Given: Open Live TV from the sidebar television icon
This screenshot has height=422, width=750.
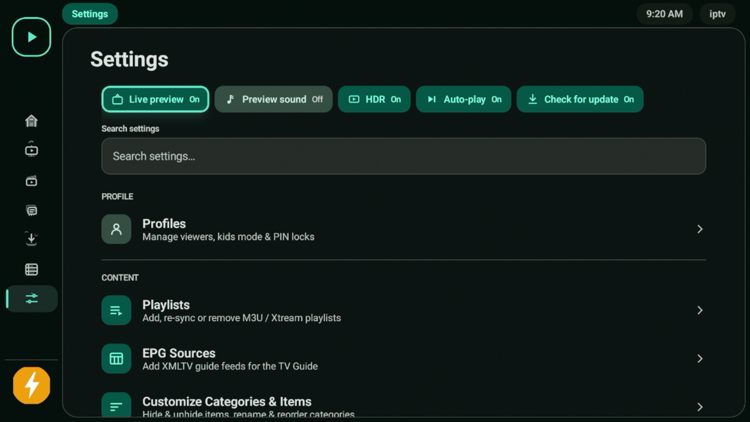Looking at the screenshot, I should coord(32,150).
